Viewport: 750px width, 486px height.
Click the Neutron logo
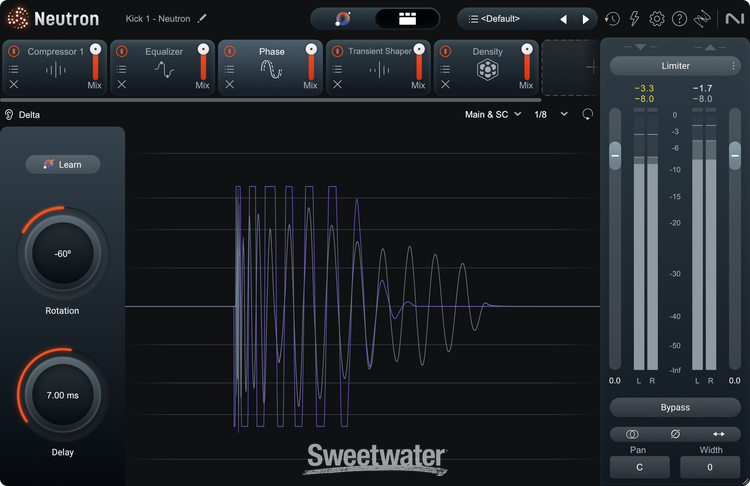53,19
